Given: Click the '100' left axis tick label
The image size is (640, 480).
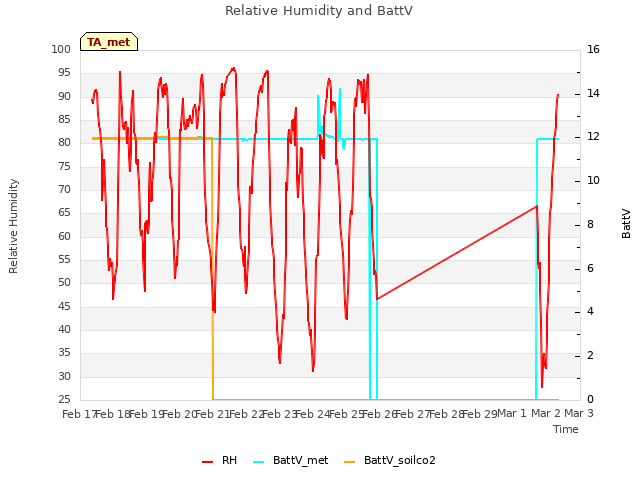Looking at the screenshot, I should click(61, 49).
